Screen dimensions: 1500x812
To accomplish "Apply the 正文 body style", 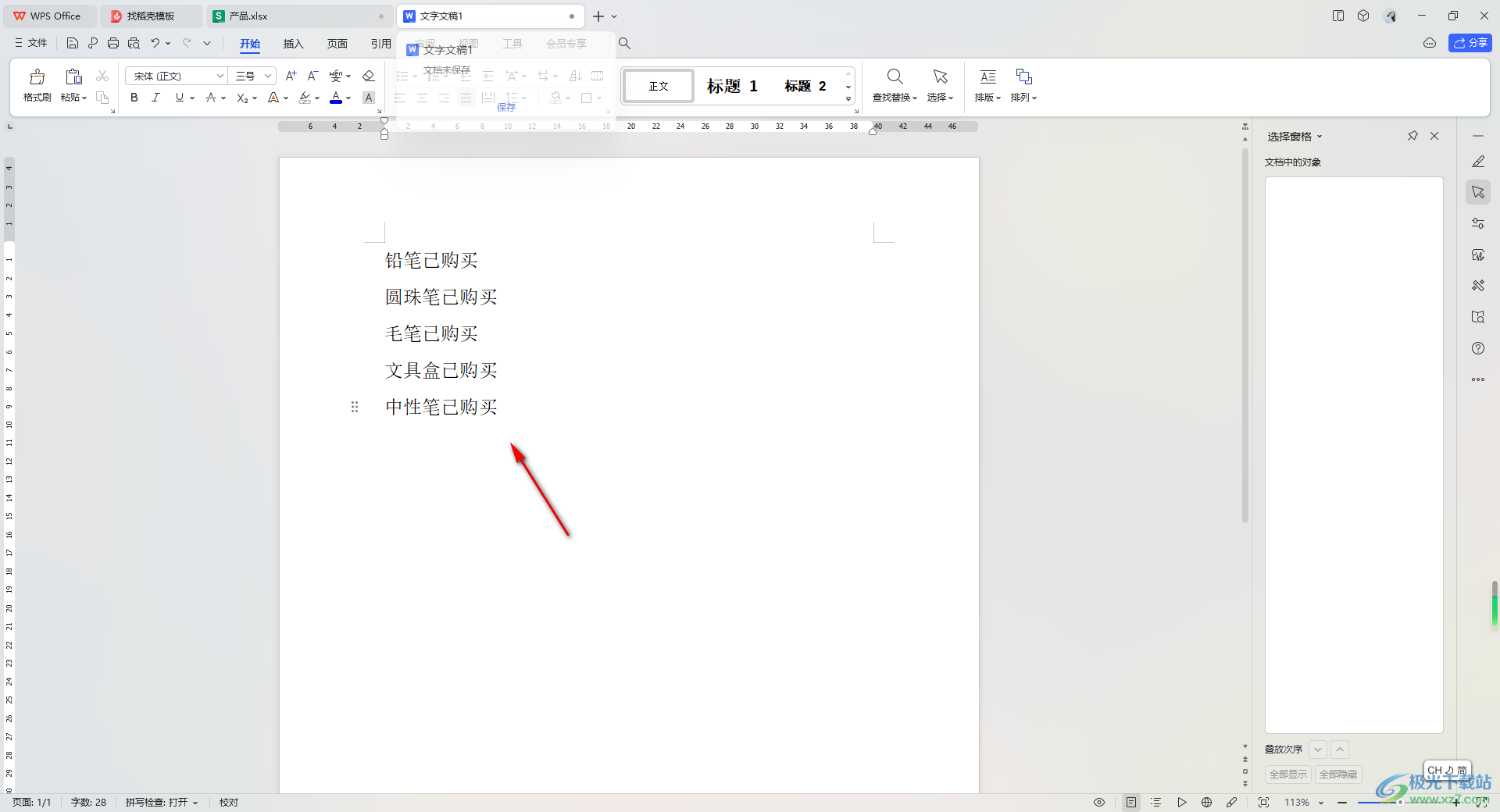I will (659, 86).
